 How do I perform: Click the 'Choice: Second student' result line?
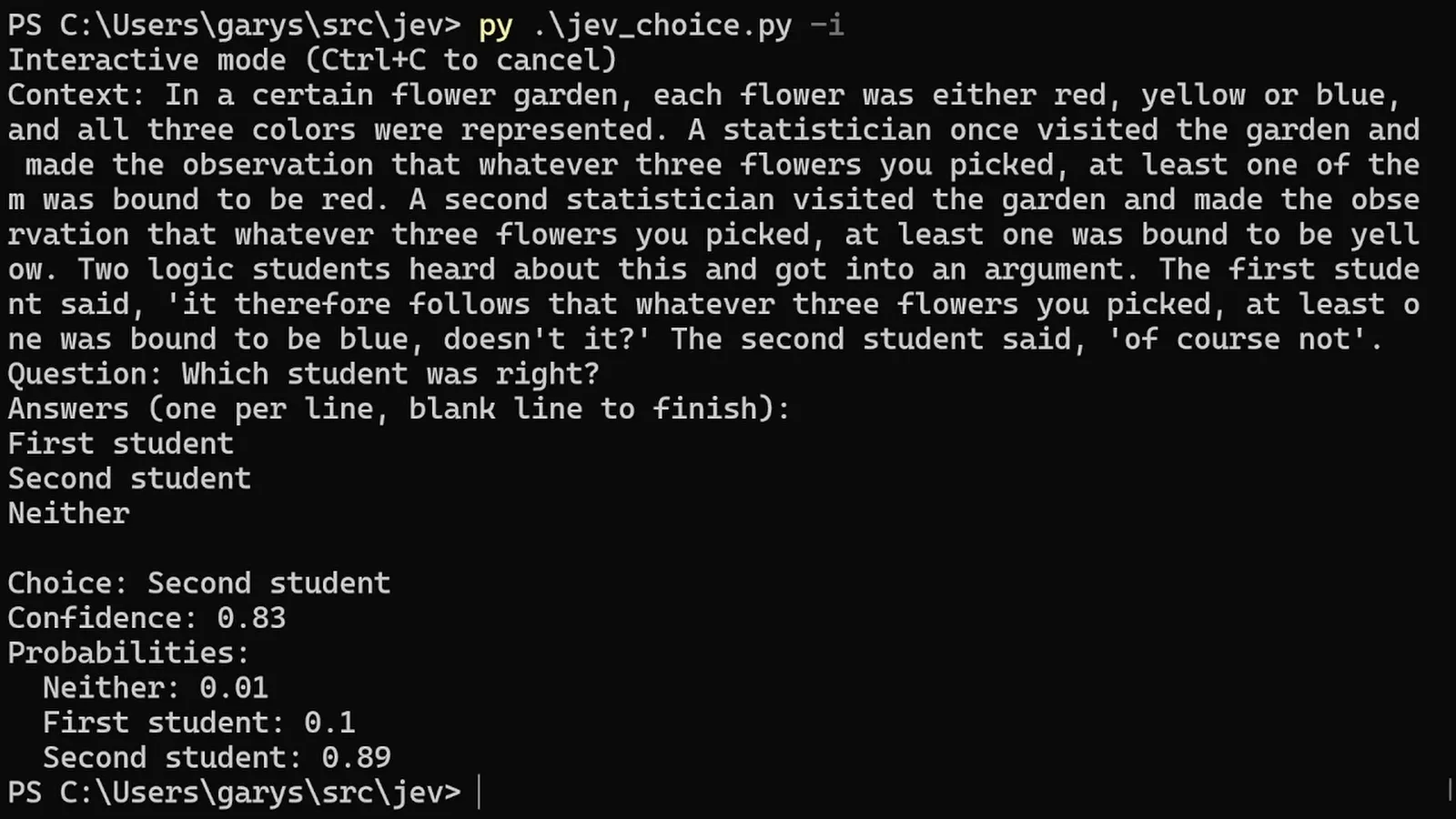[x=199, y=583]
